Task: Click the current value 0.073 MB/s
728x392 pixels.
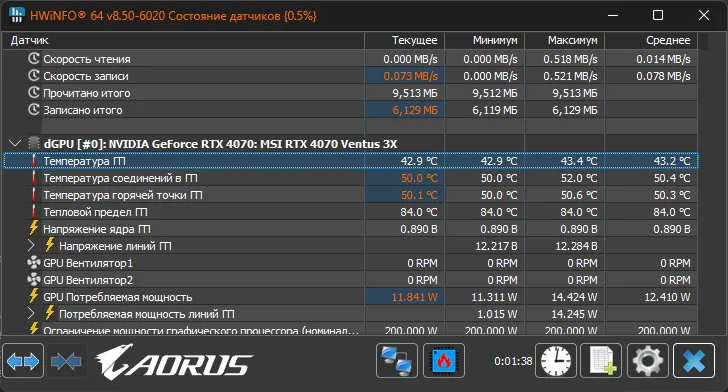Action: (410, 76)
